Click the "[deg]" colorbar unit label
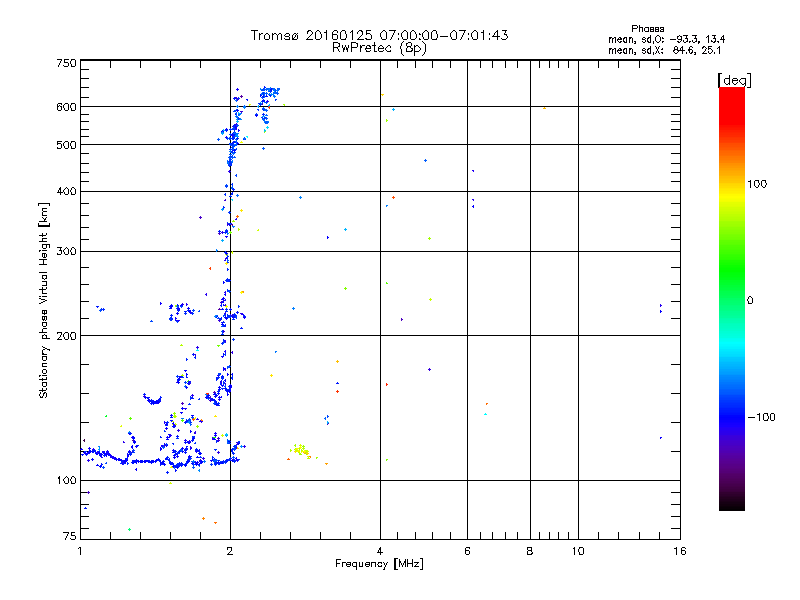Viewport: 800px width, 600px height. click(x=734, y=80)
